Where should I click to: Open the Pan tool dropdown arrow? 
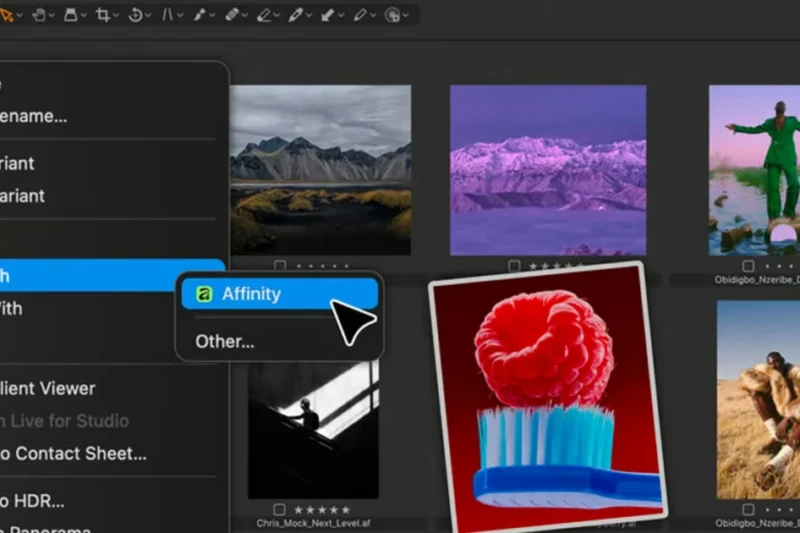point(52,15)
